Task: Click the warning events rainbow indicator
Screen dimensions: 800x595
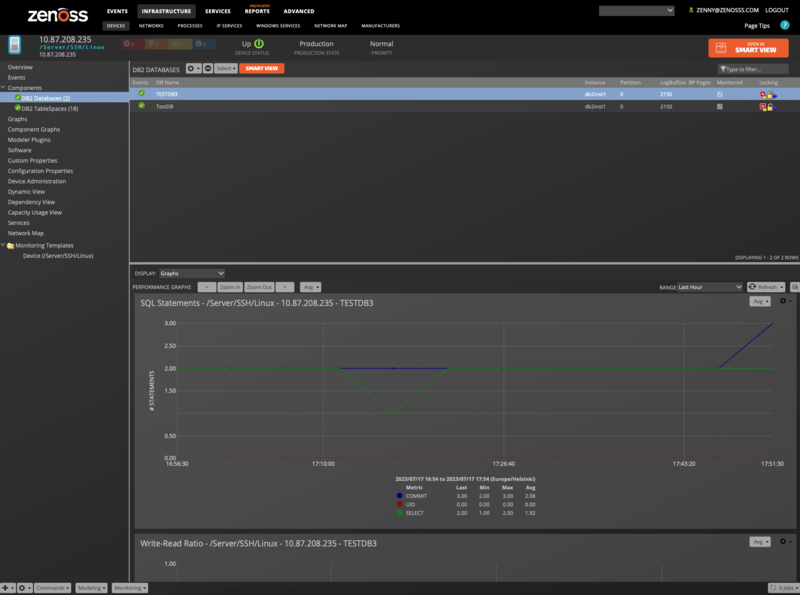Action: (x=180, y=44)
